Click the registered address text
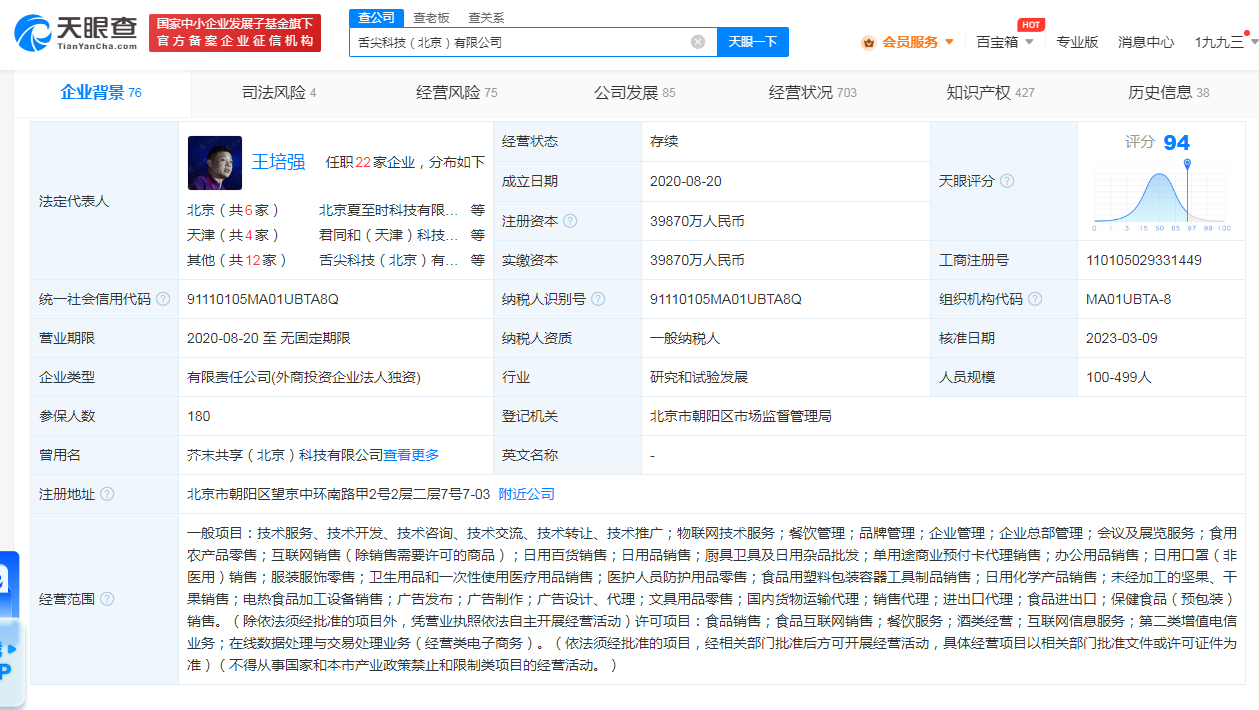This screenshot has width=1259, height=710. tap(339, 494)
